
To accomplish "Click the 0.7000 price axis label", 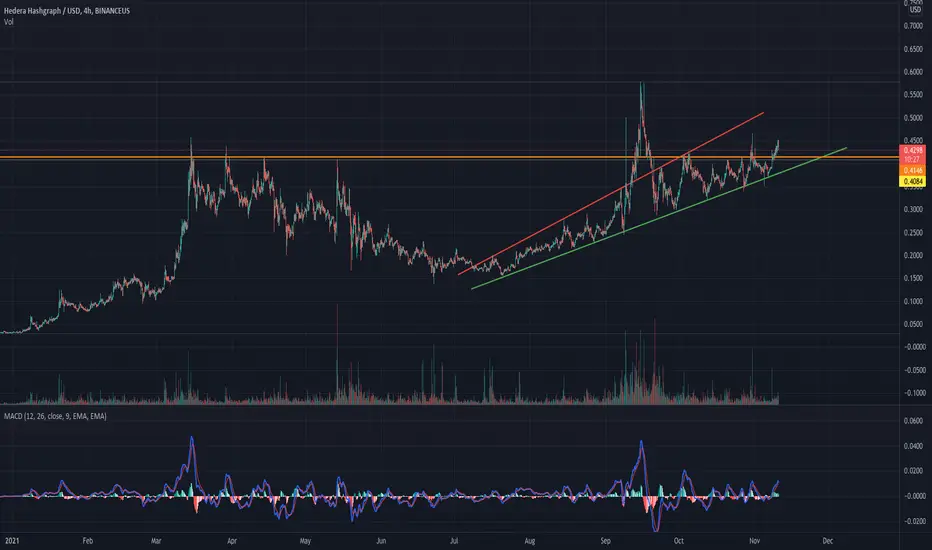I will [913, 26].
